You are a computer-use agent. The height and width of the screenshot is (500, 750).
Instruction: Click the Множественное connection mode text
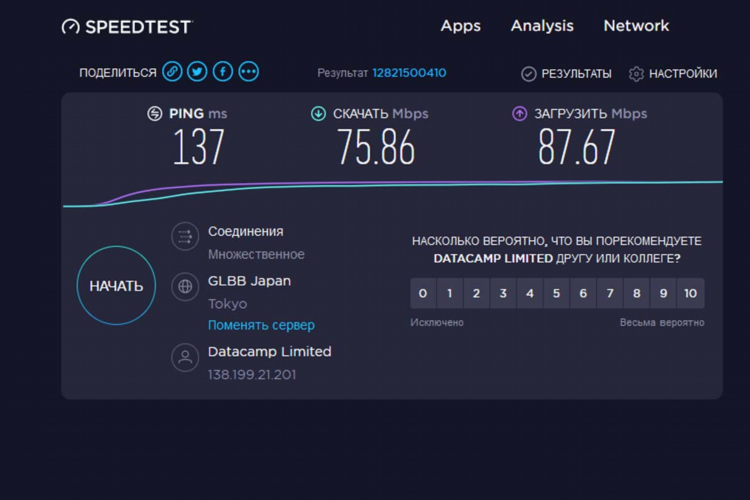(256, 255)
